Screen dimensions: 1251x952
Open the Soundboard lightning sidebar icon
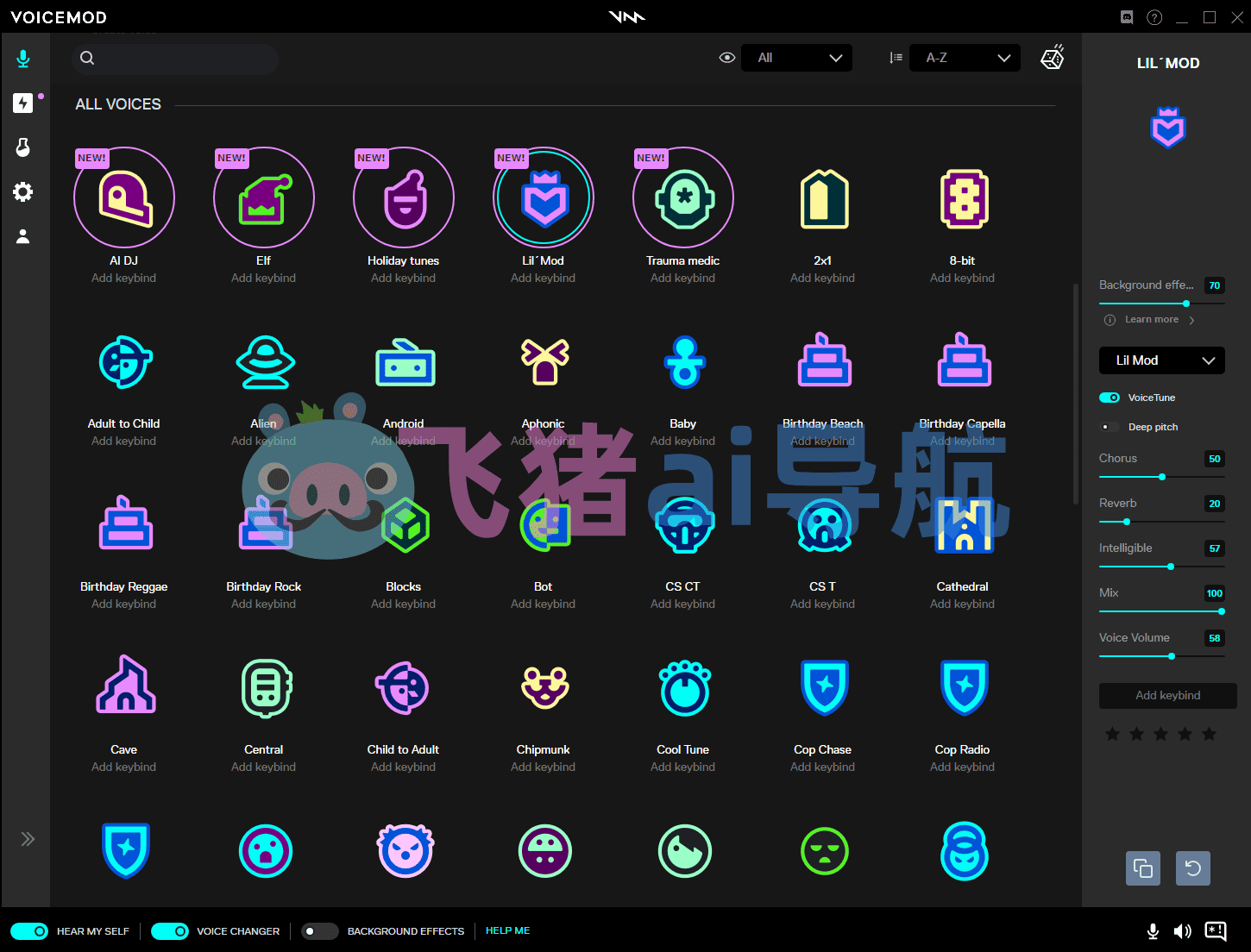[23, 103]
